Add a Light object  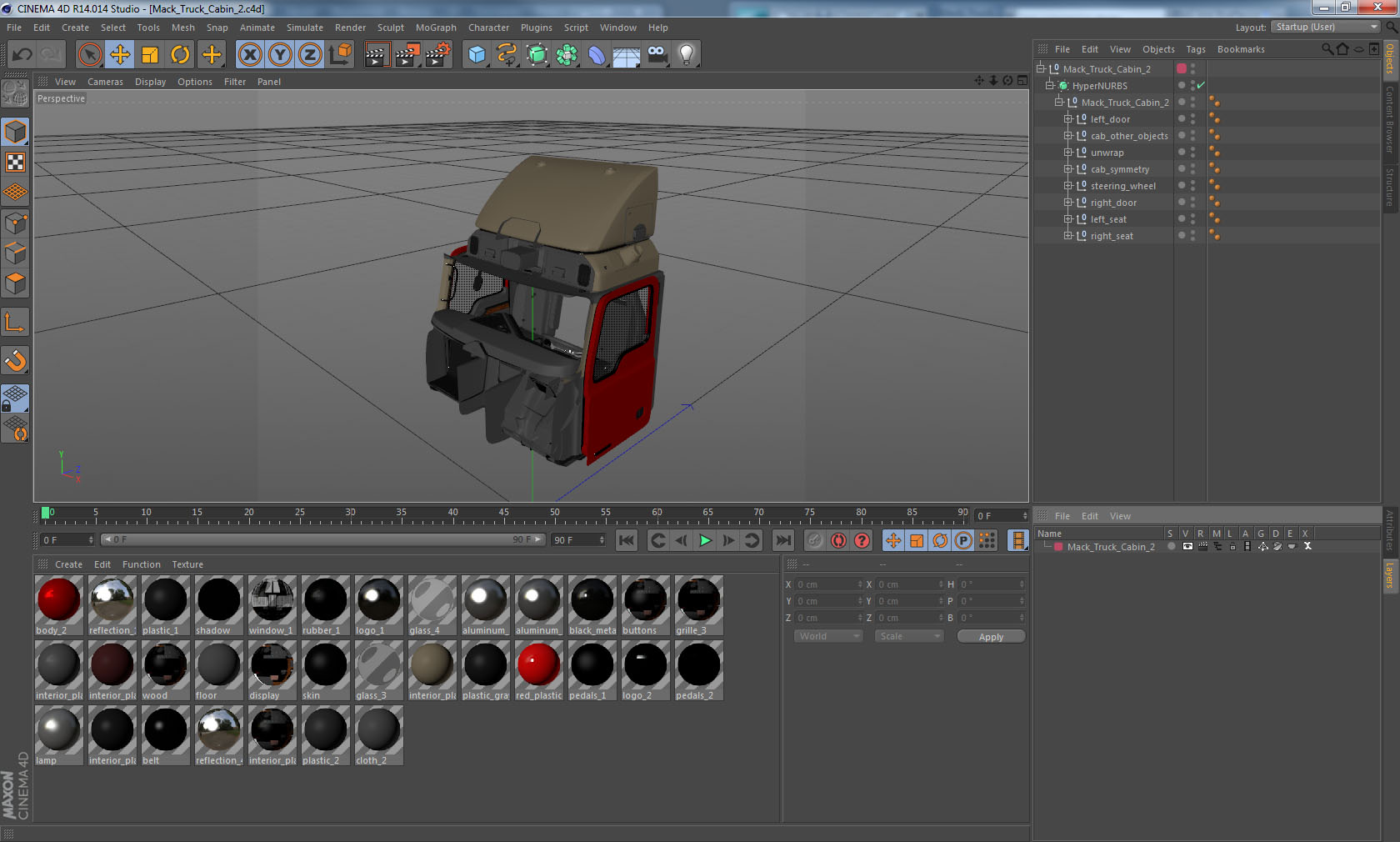pyautogui.click(x=687, y=55)
